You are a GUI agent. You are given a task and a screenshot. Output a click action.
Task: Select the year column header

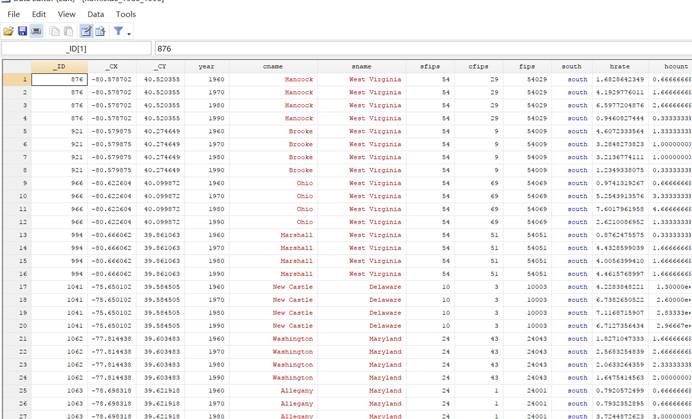coord(207,67)
